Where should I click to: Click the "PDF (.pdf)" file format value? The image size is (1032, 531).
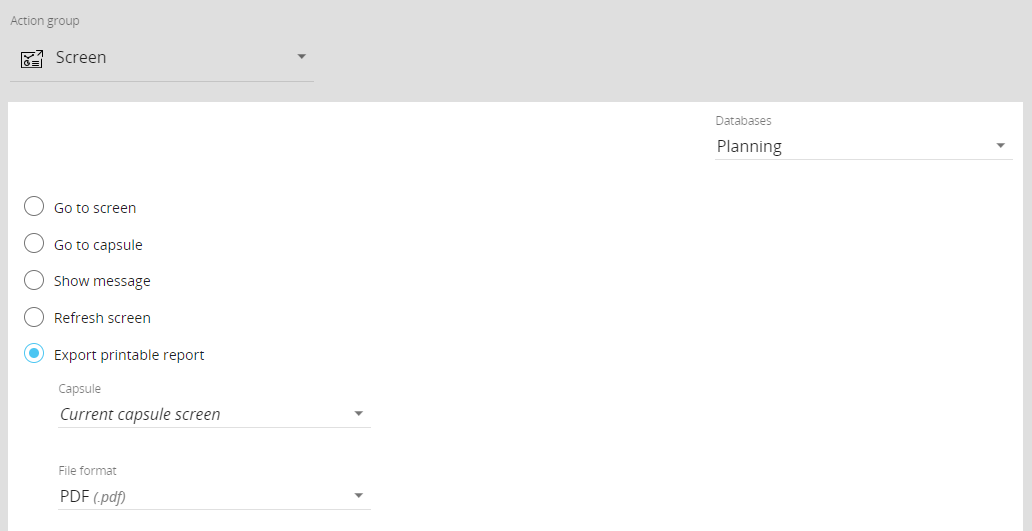(x=92, y=496)
